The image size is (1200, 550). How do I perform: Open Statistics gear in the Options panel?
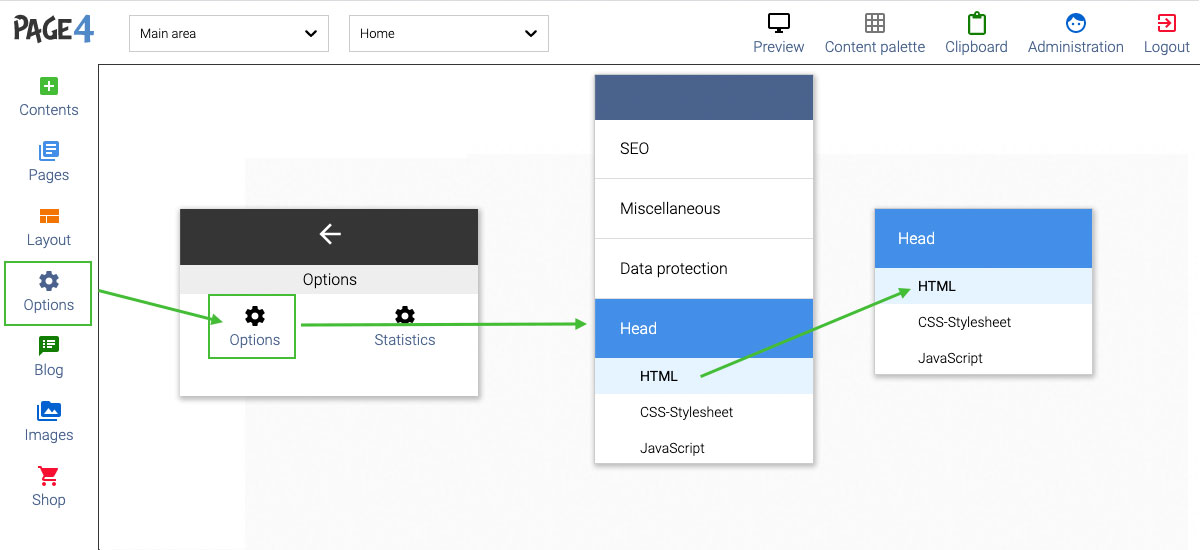[404, 316]
